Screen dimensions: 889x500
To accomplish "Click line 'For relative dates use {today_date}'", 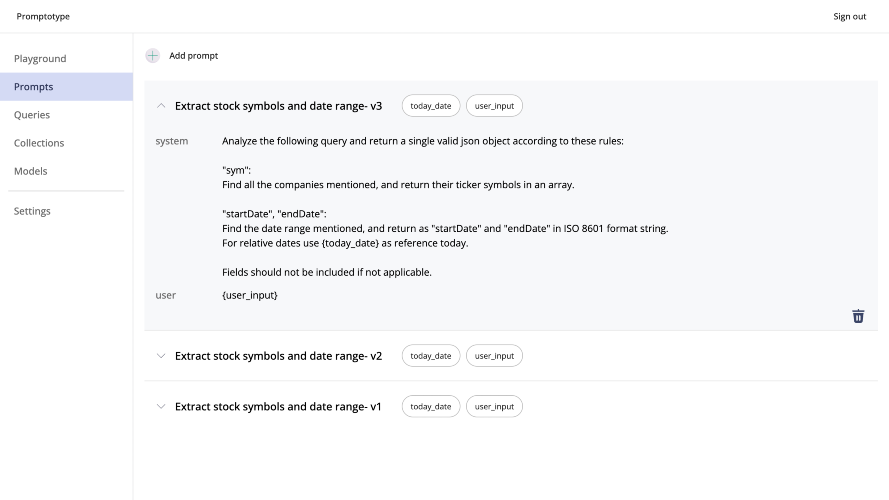I will click(345, 243).
